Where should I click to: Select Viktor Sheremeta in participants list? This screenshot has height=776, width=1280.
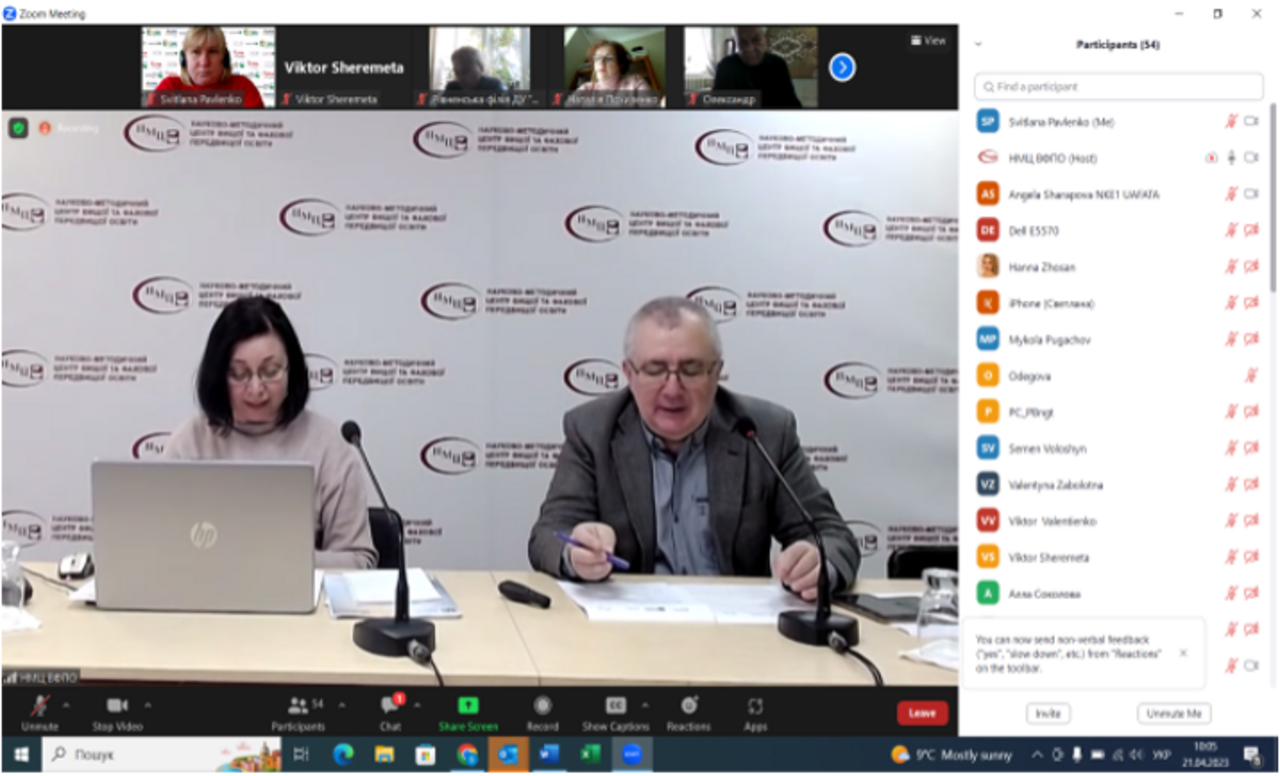(x=1050, y=557)
